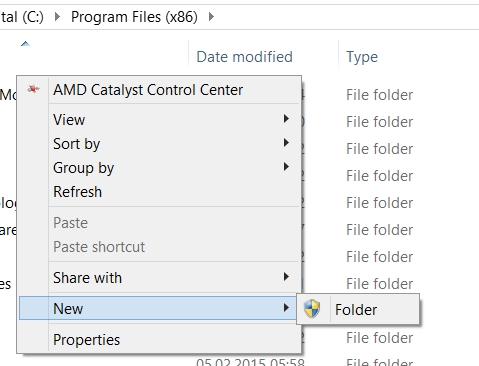Select Refresh from the context menu

pos(159,192)
